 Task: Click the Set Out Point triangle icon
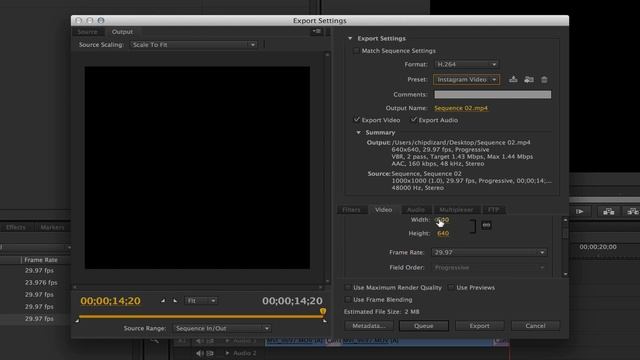175,301
